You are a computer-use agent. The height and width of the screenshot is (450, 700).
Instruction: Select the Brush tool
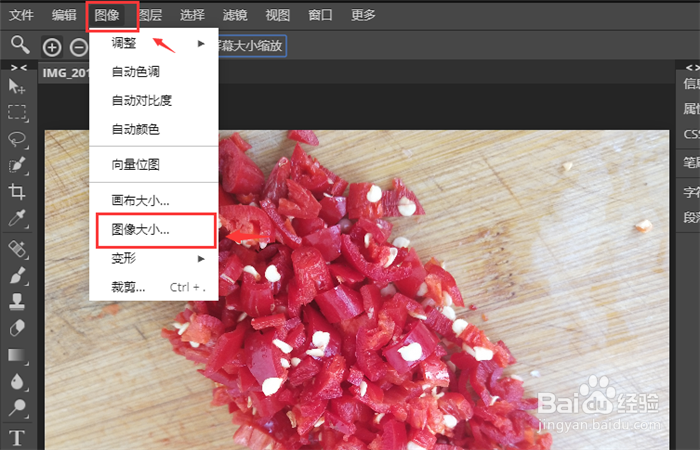coord(17,275)
